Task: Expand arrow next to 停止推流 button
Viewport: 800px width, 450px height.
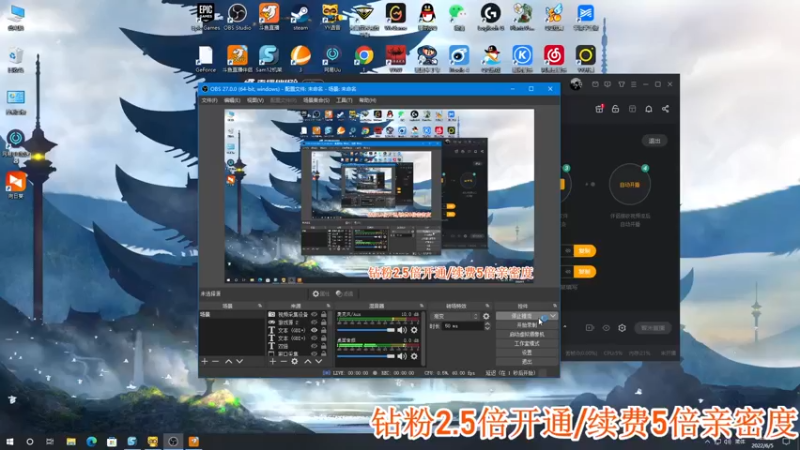Action: pos(553,316)
